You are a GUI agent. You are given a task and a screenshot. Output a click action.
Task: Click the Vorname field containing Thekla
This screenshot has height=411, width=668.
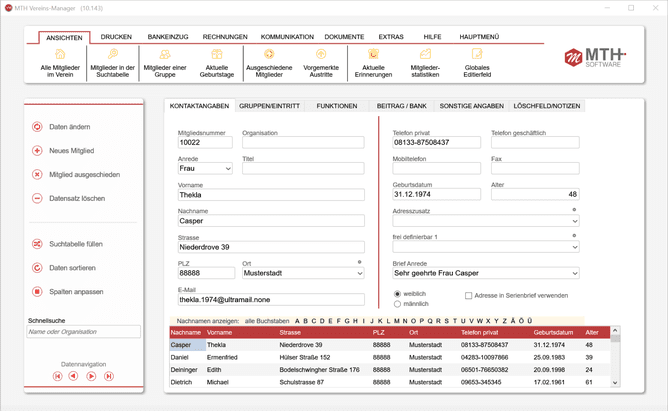271,195
